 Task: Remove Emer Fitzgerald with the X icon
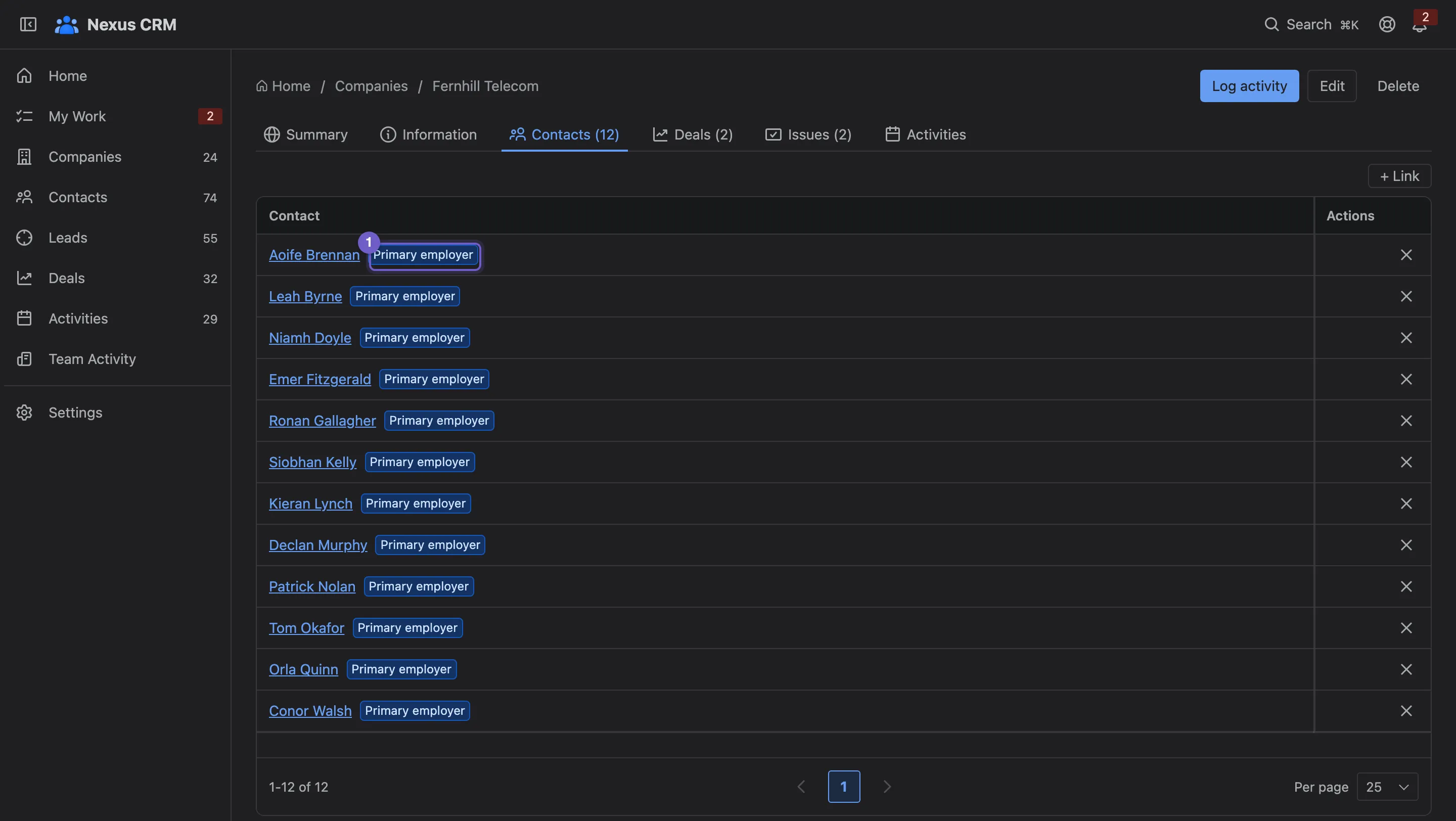click(x=1406, y=379)
